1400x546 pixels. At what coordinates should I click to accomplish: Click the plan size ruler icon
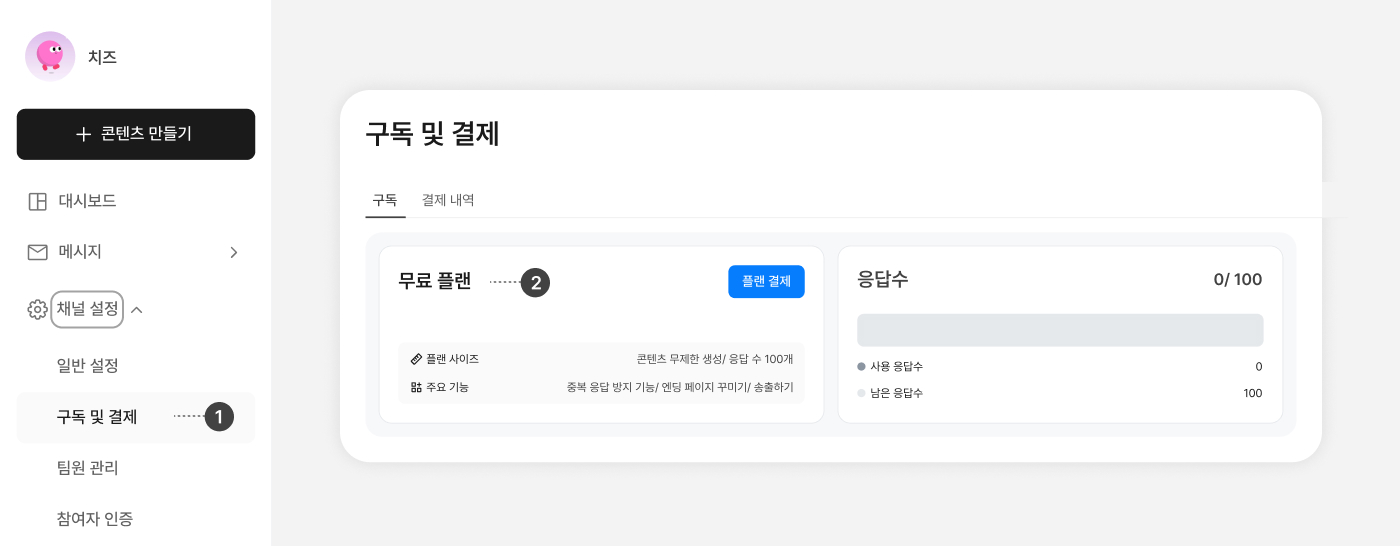pos(416,359)
